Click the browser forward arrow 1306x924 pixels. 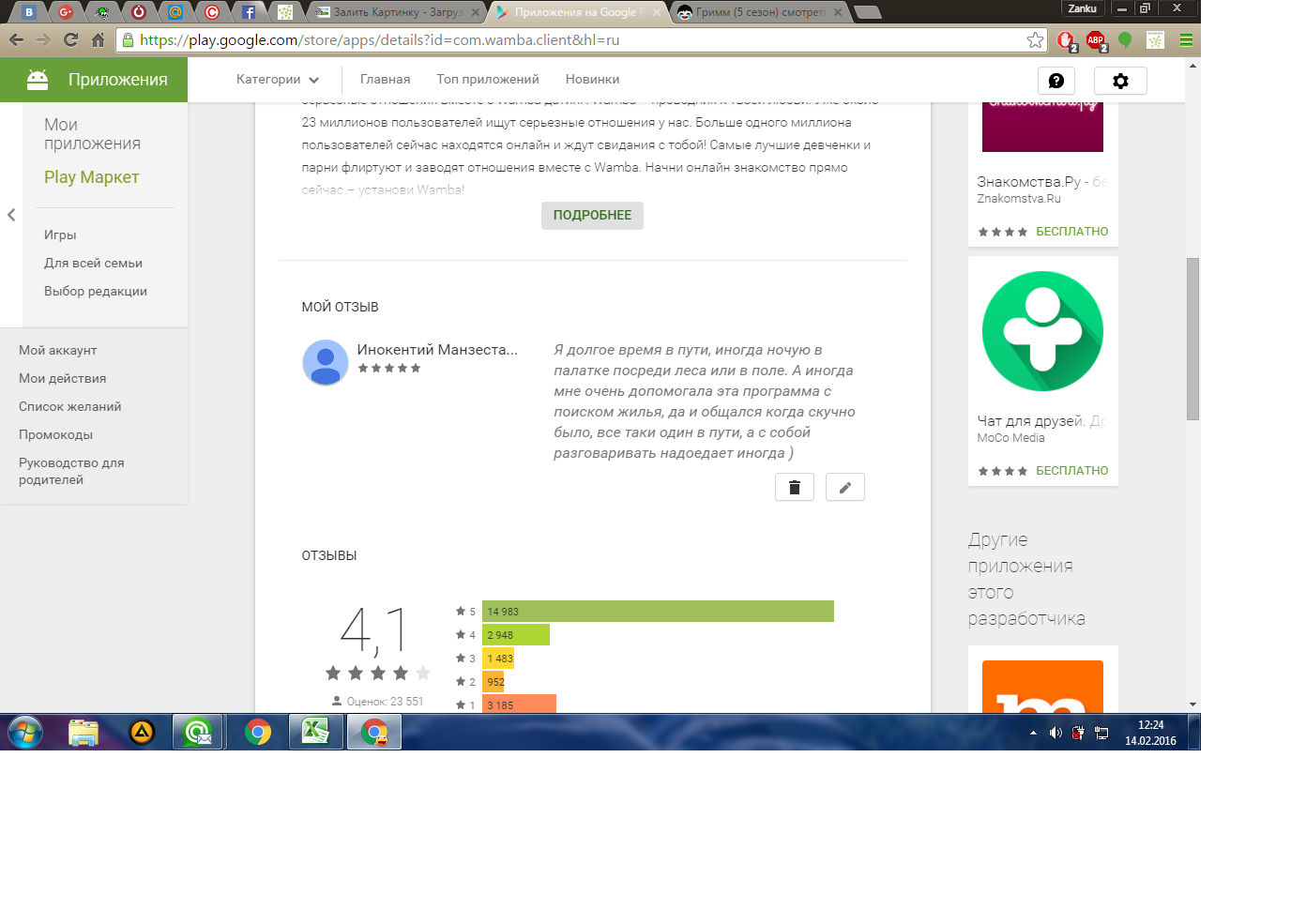[x=43, y=39]
